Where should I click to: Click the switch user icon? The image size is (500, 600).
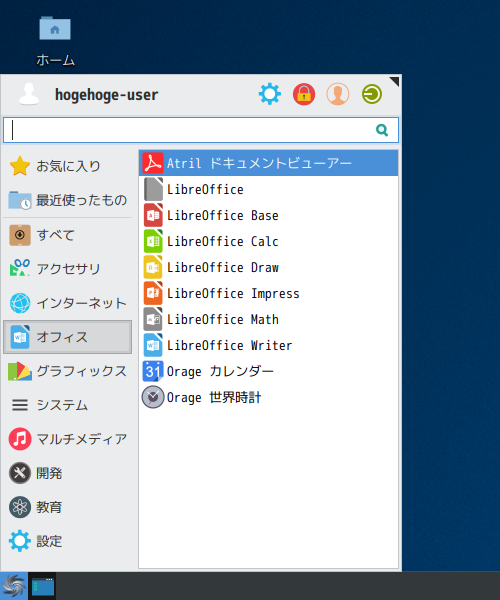click(x=338, y=94)
